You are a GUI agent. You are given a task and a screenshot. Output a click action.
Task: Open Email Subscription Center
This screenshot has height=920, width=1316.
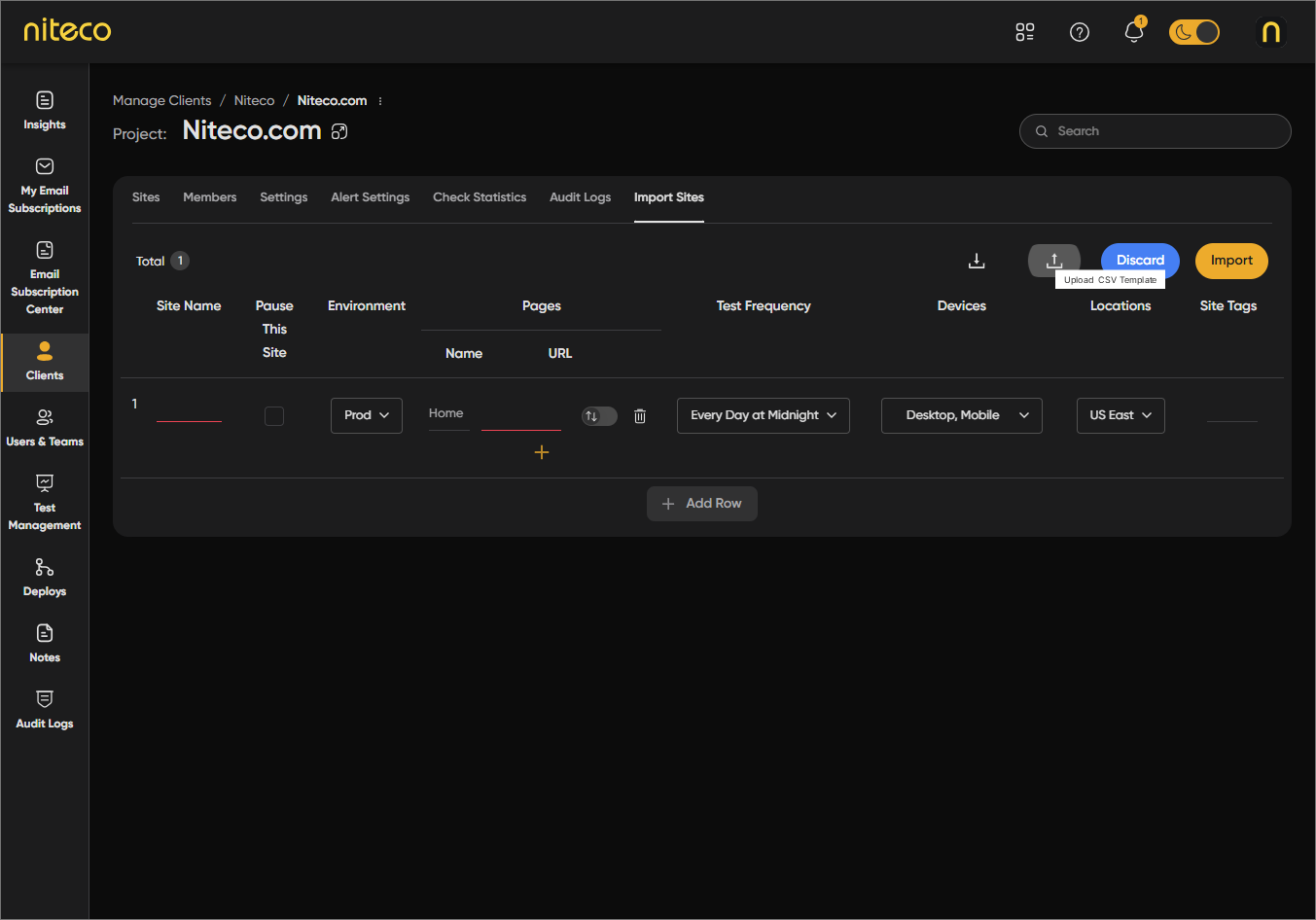point(45,277)
